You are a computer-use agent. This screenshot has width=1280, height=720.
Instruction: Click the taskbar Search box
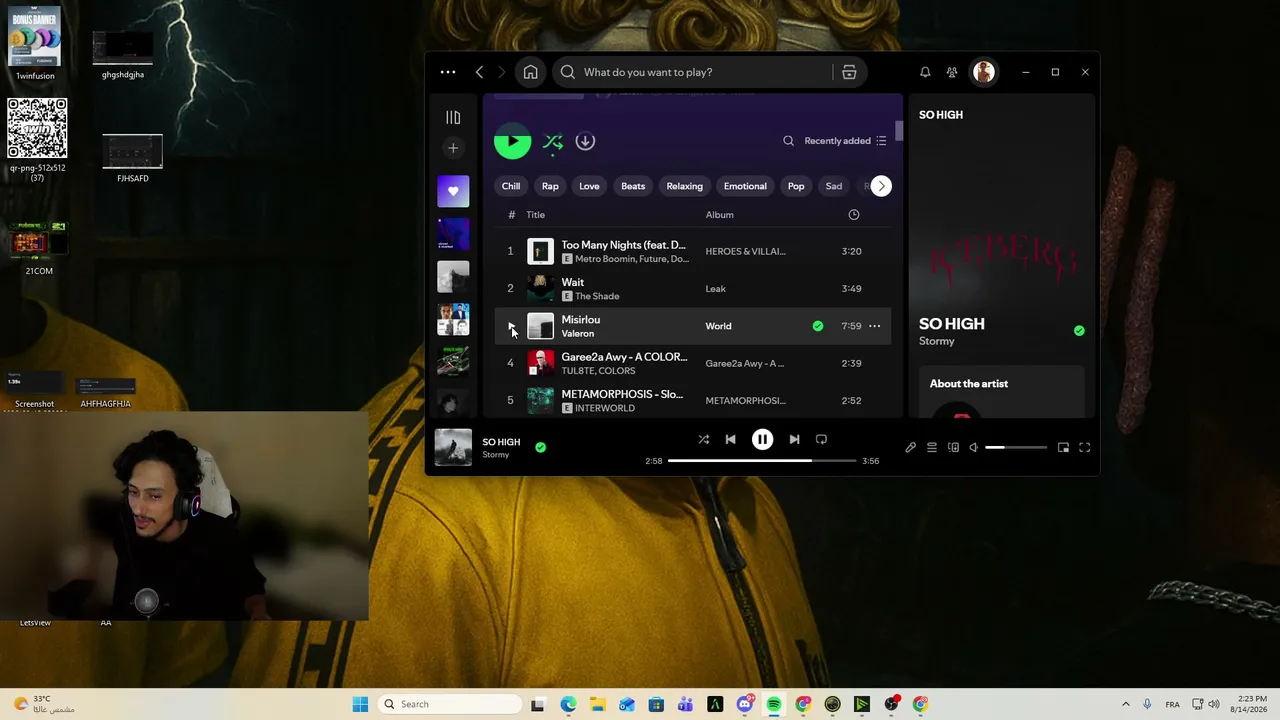(450, 704)
